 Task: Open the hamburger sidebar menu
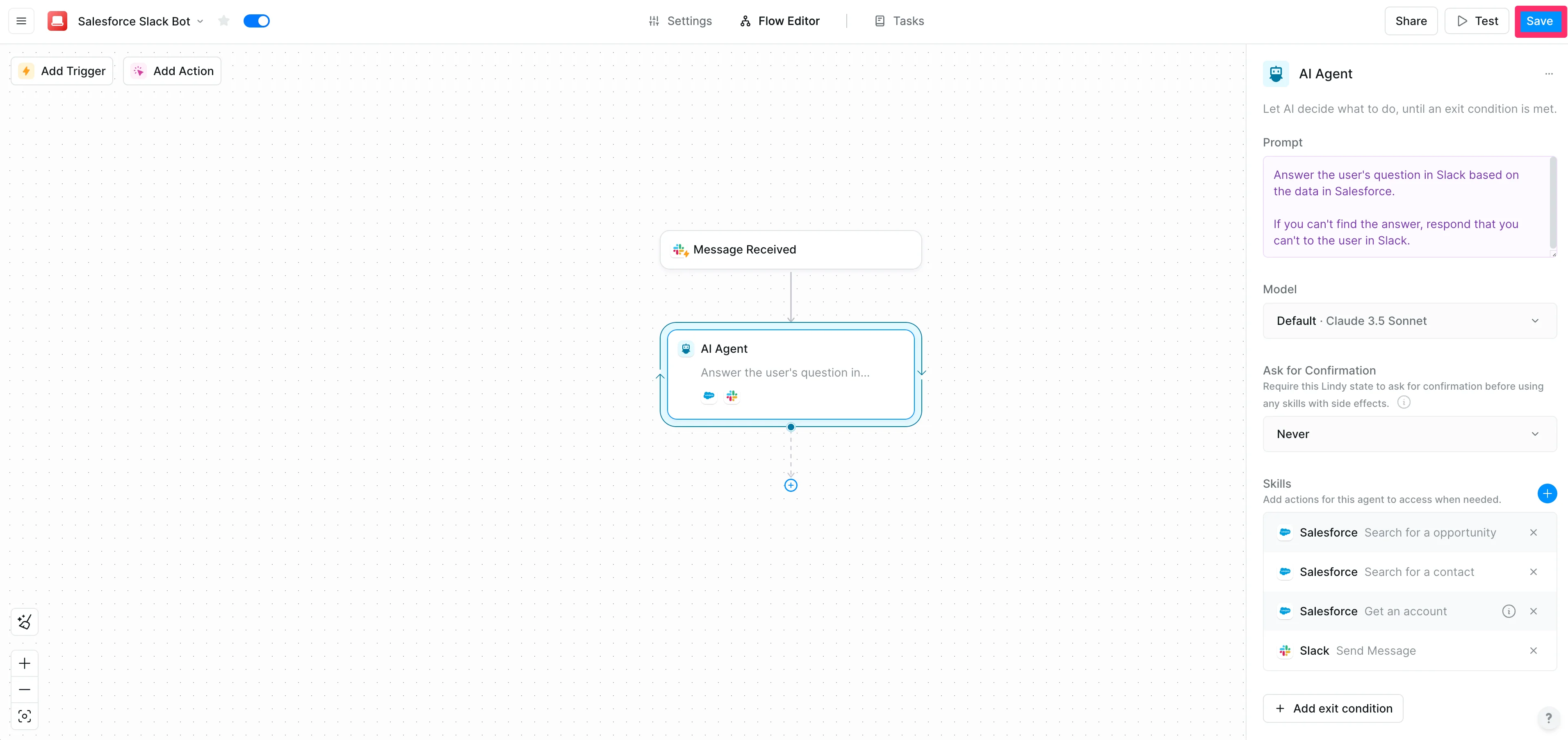(21, 21)
